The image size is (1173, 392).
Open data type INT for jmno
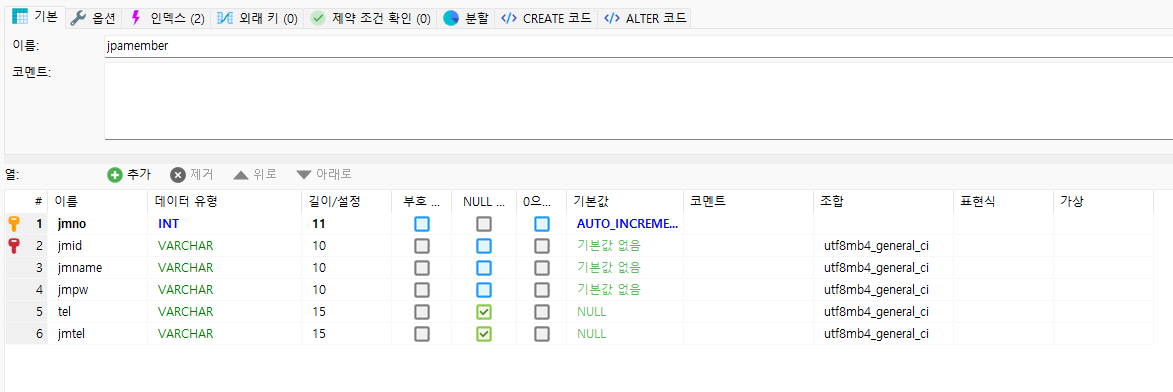point(168,224)
